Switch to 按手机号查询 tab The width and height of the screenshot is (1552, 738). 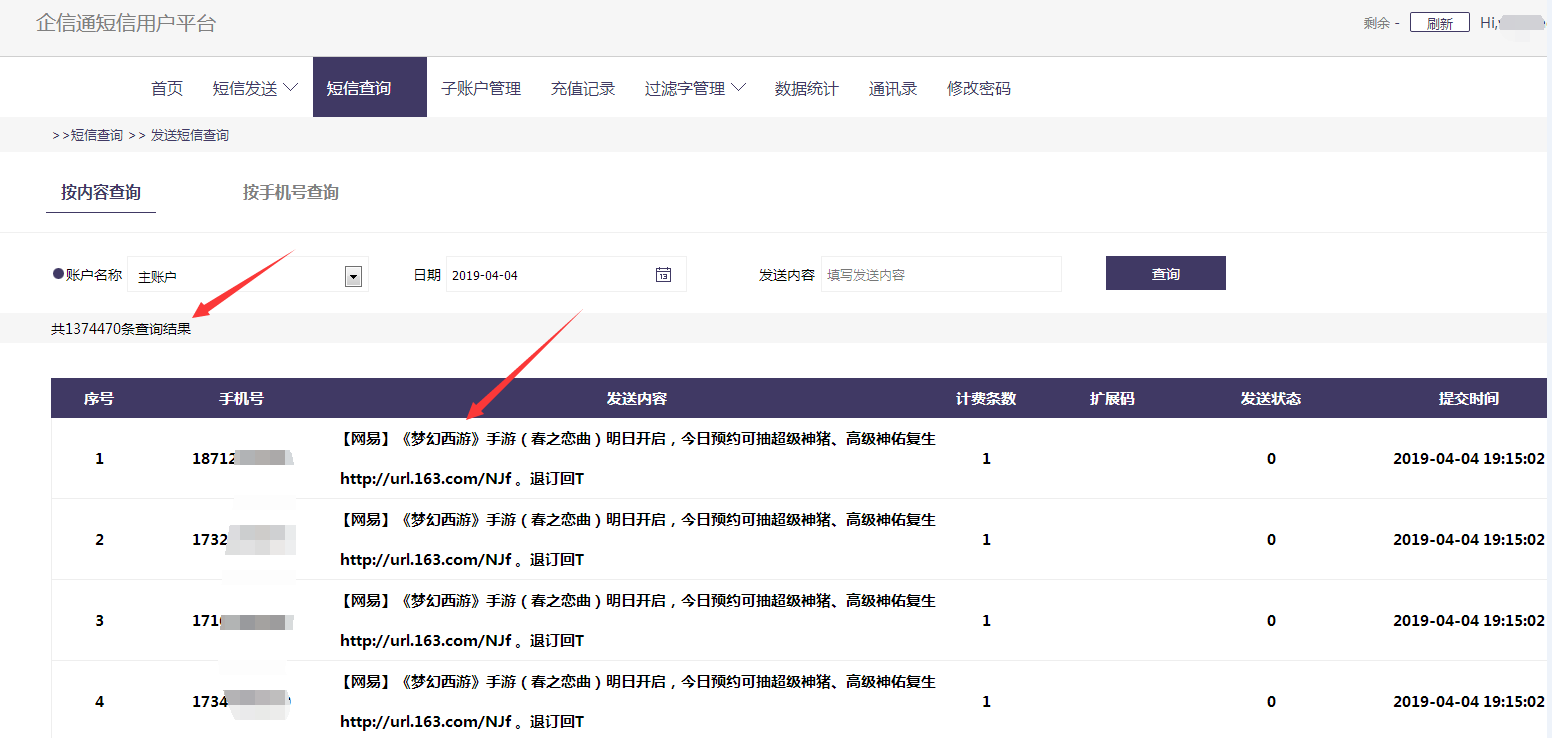pos(290,192)
